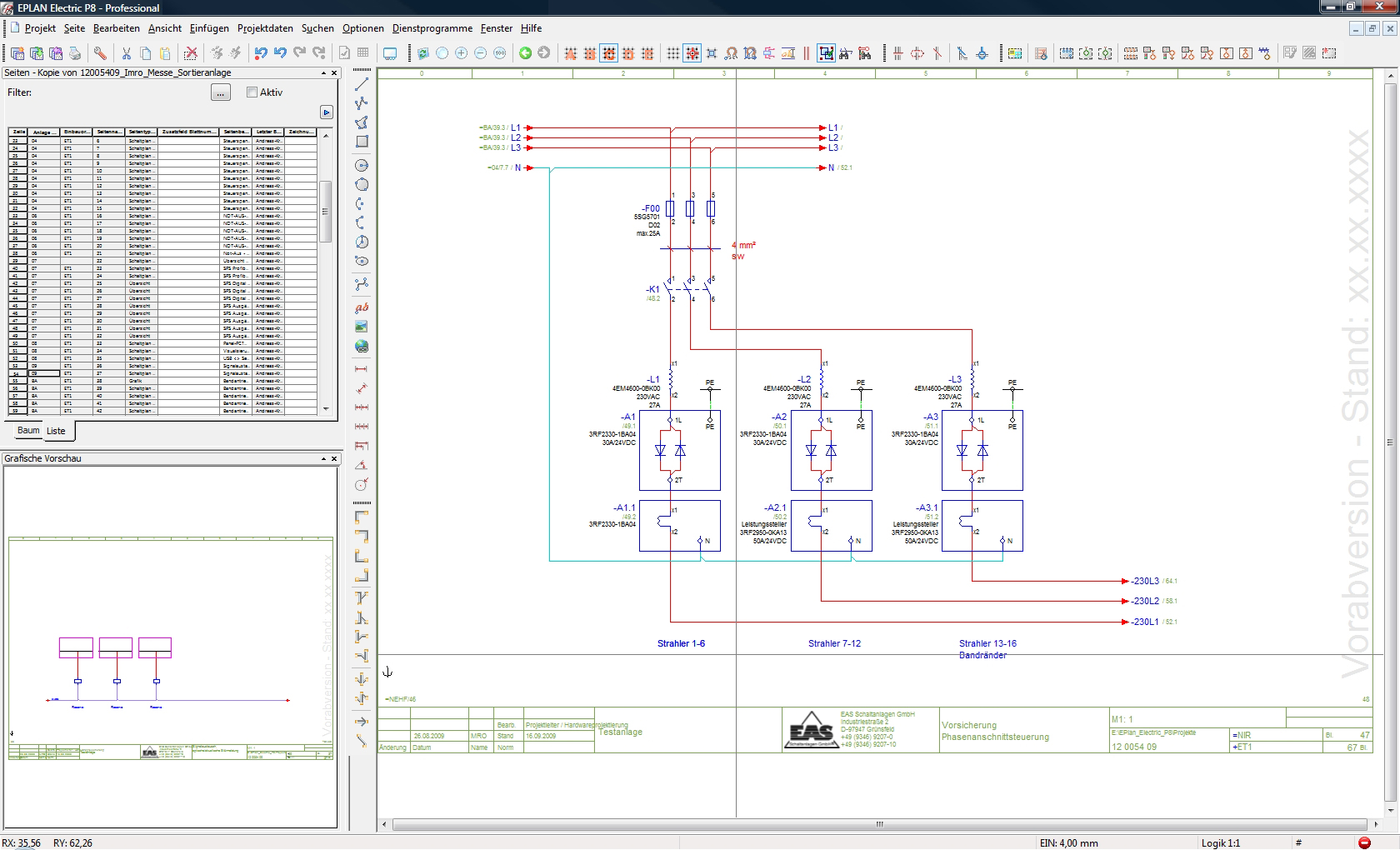The height and width of the screenshot is (850, 1400).
Task: Toggle the highlighted snap-to-grid button
Action: point(692,53)
